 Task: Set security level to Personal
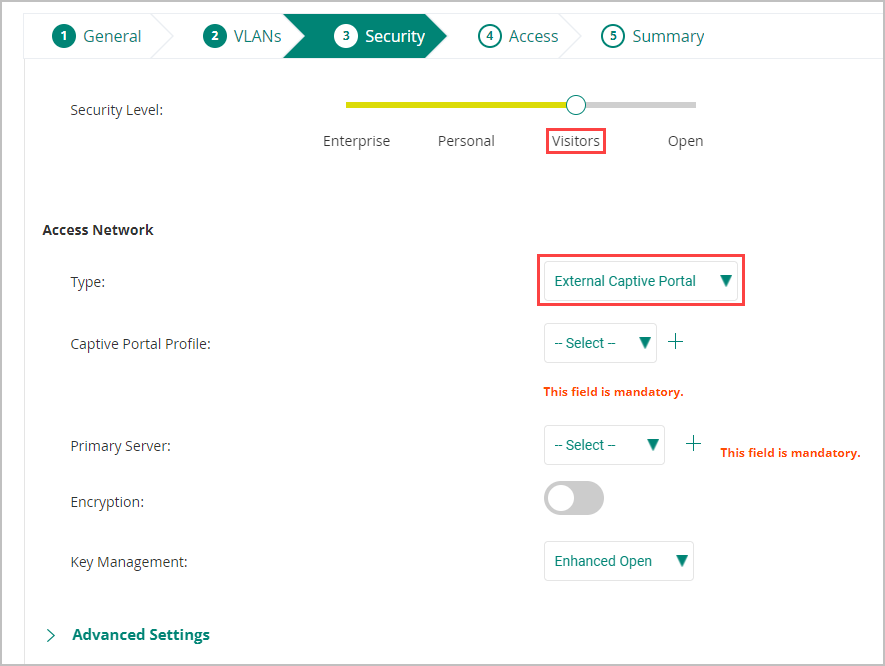pos(466,141)
